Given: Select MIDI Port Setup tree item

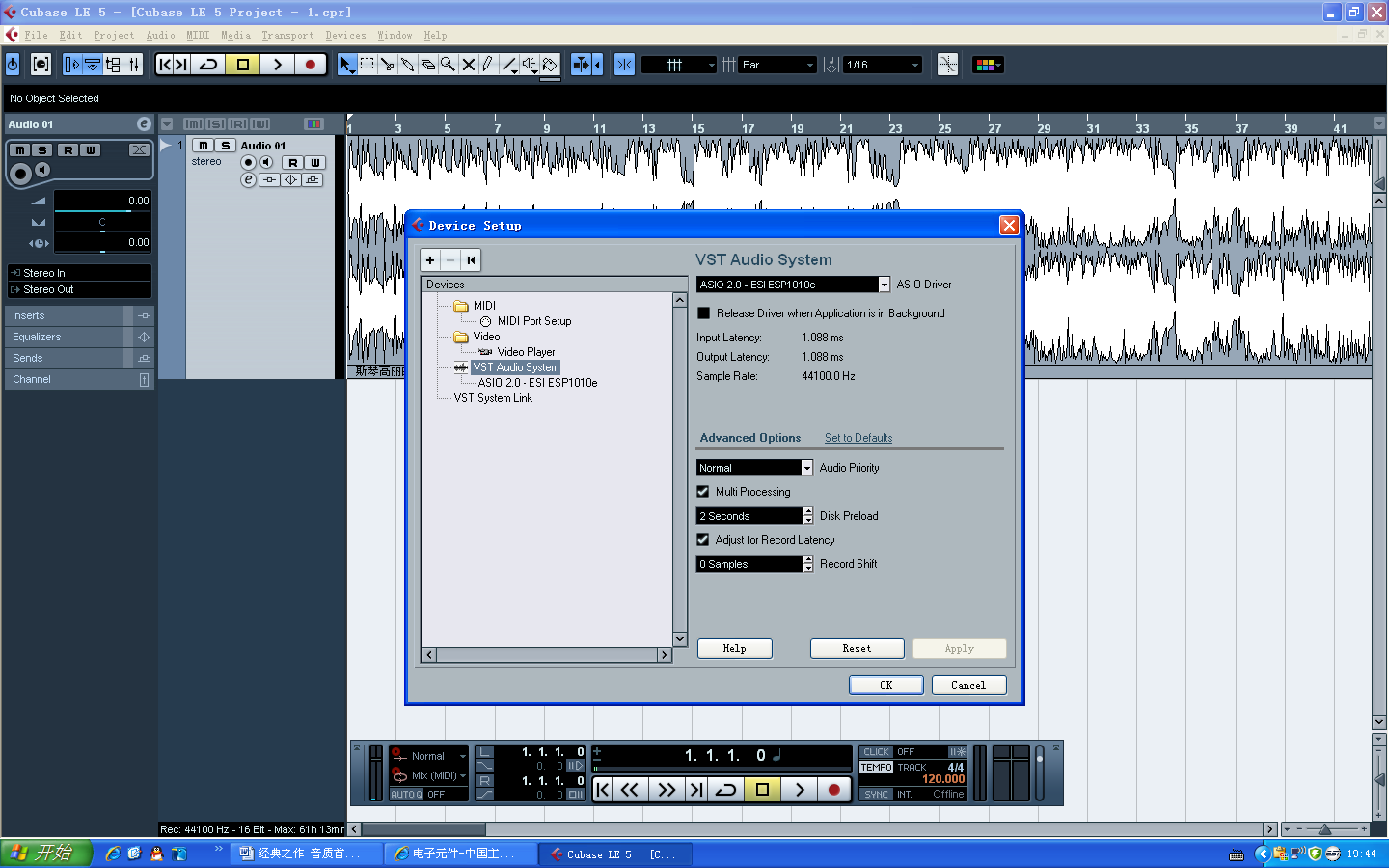Looking at the screenshot, I should pyautogui.click(x=534, y=321).
